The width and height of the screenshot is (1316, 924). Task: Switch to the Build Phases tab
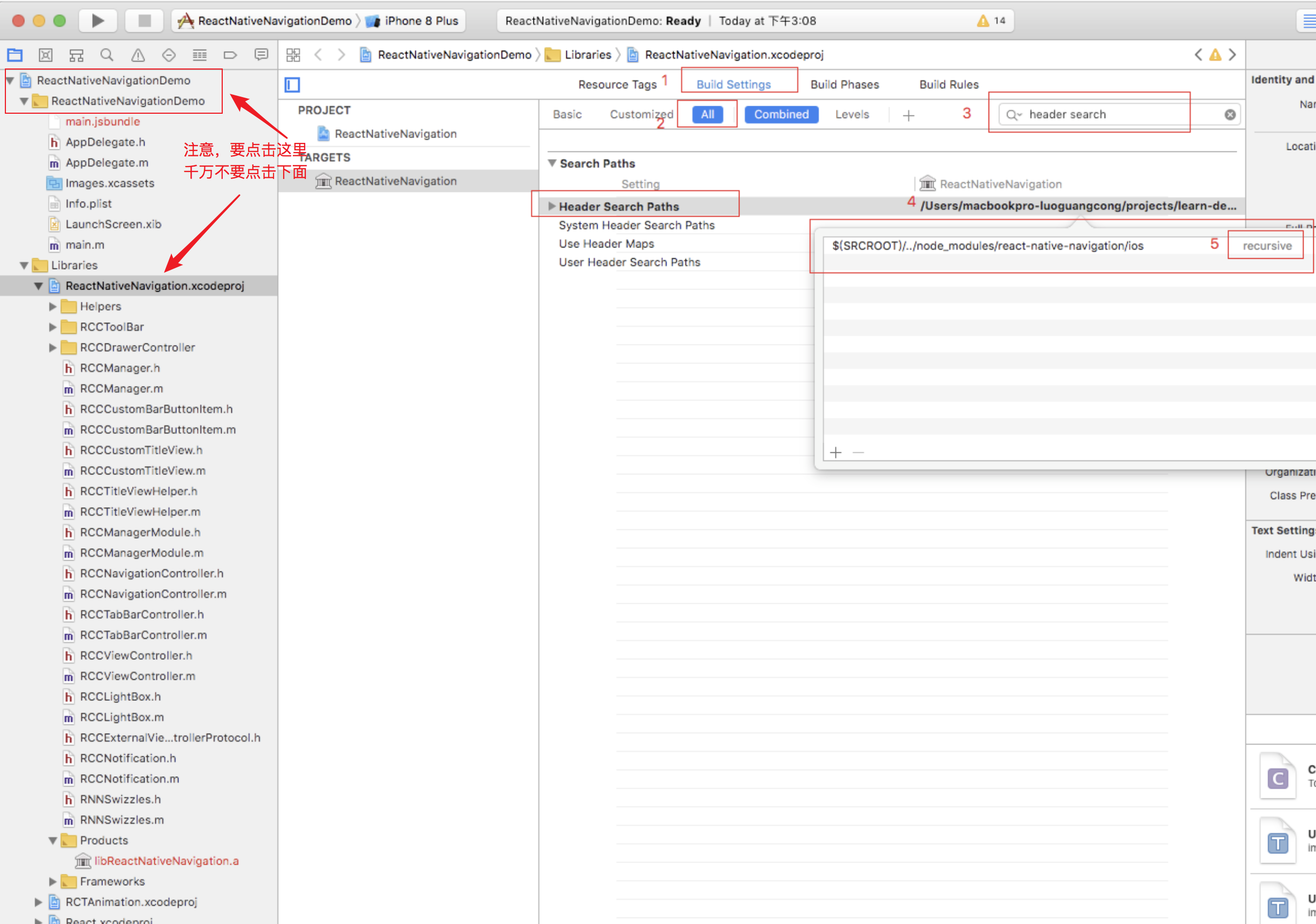[844, 84]
